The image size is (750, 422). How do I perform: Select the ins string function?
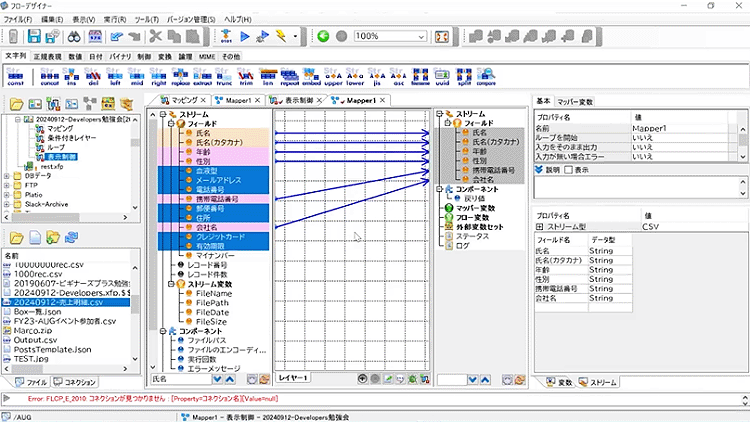[x=71, y=77]
